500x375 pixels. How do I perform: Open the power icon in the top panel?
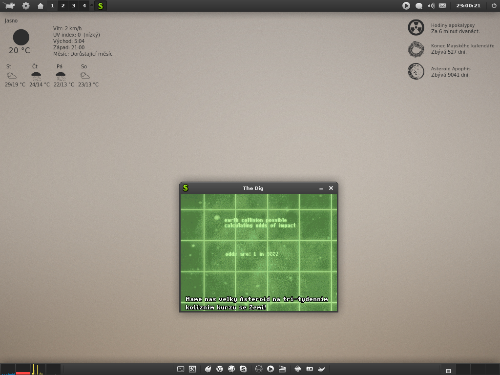pos(494,6)
